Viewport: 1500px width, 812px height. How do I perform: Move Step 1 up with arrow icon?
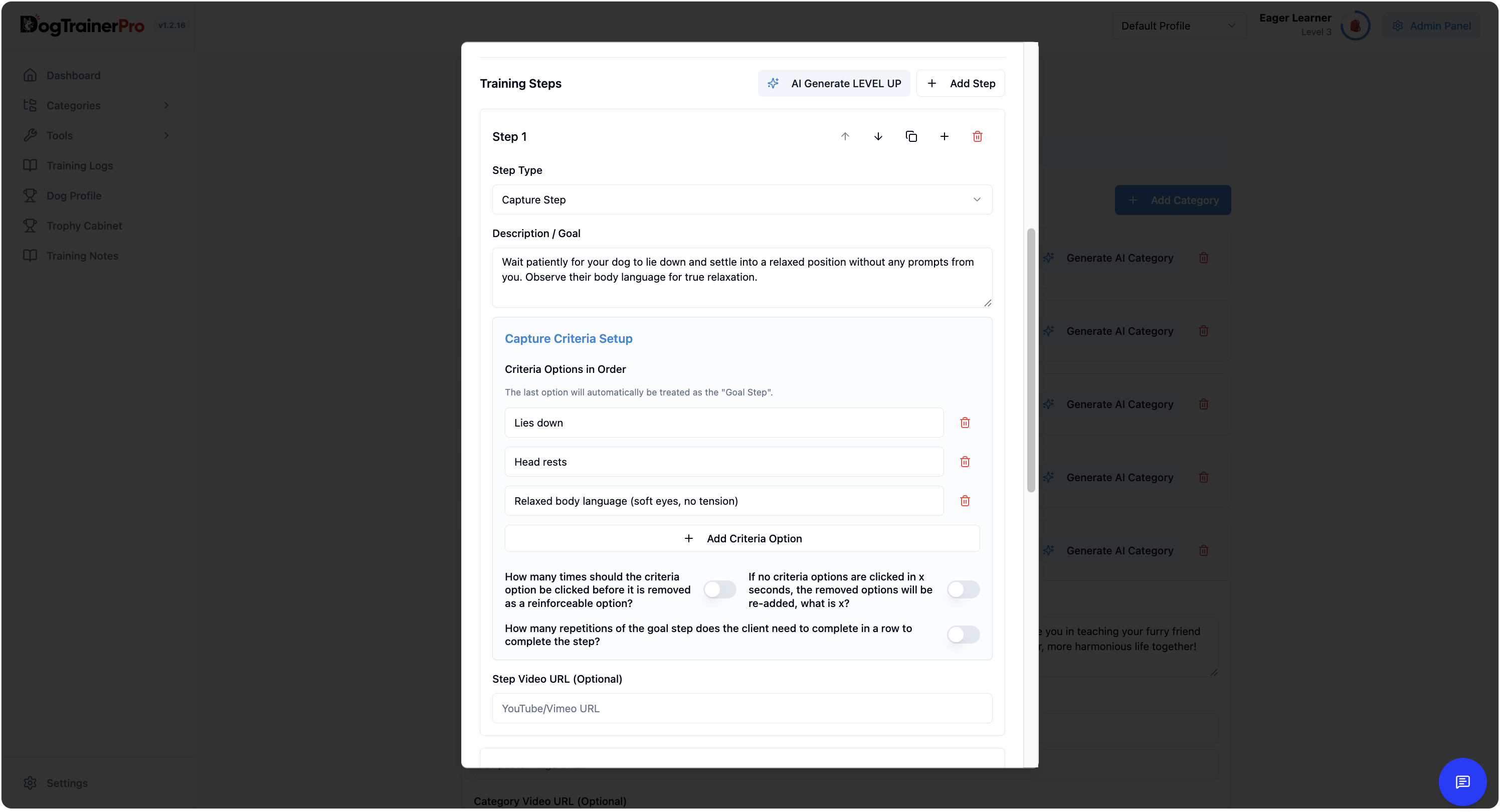click(x=845, y=137)
